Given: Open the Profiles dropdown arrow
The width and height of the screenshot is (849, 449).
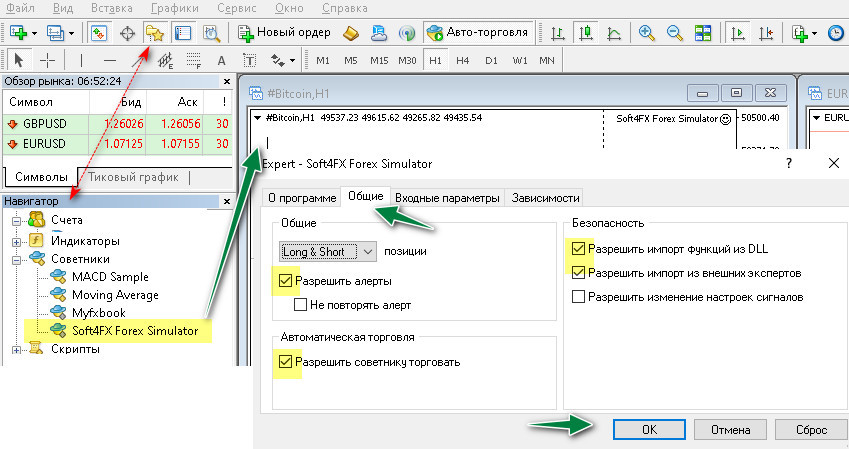Looking at the screenshot, I should (x=71, y=34).
